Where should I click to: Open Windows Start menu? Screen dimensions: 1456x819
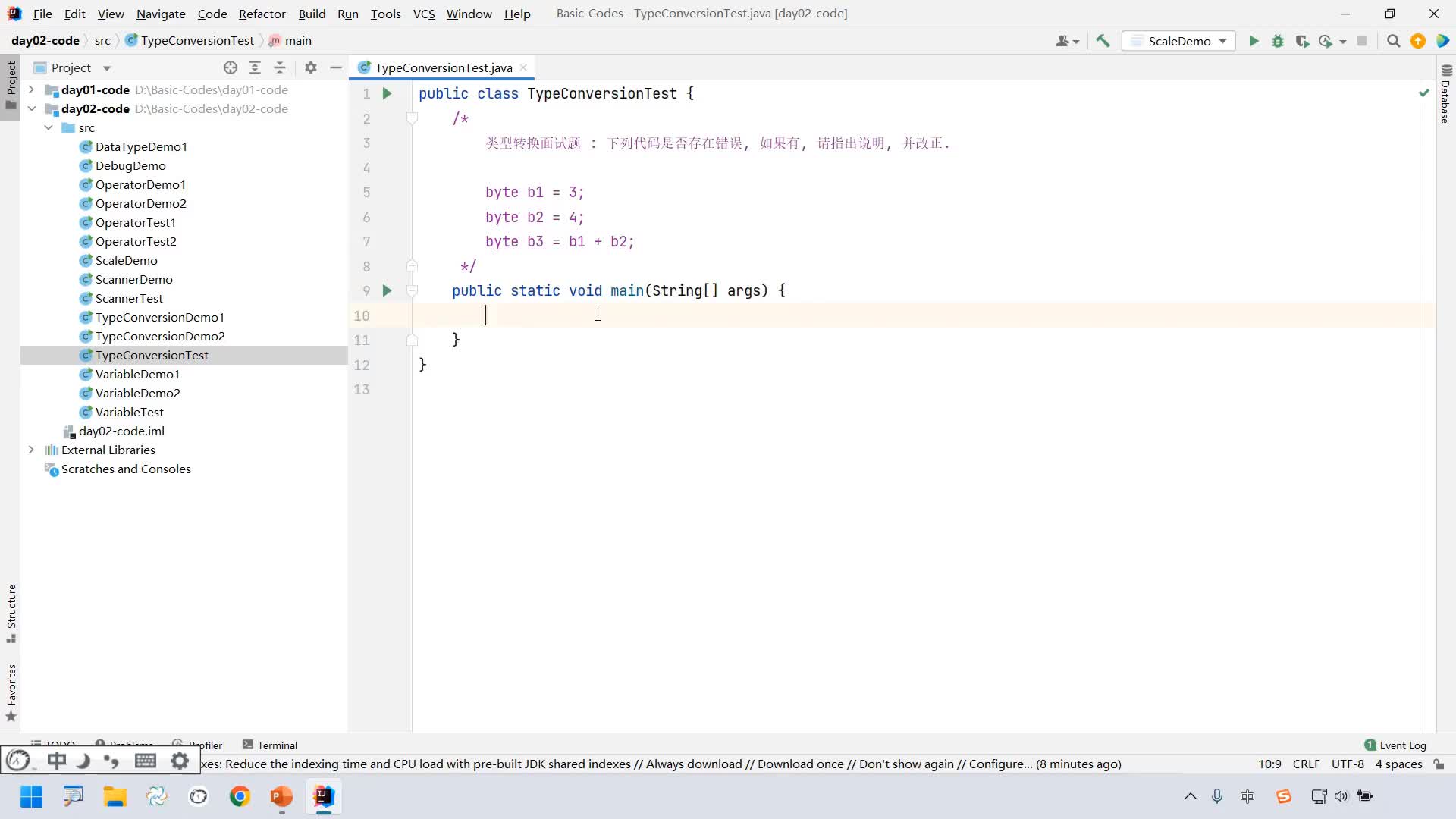31,796
